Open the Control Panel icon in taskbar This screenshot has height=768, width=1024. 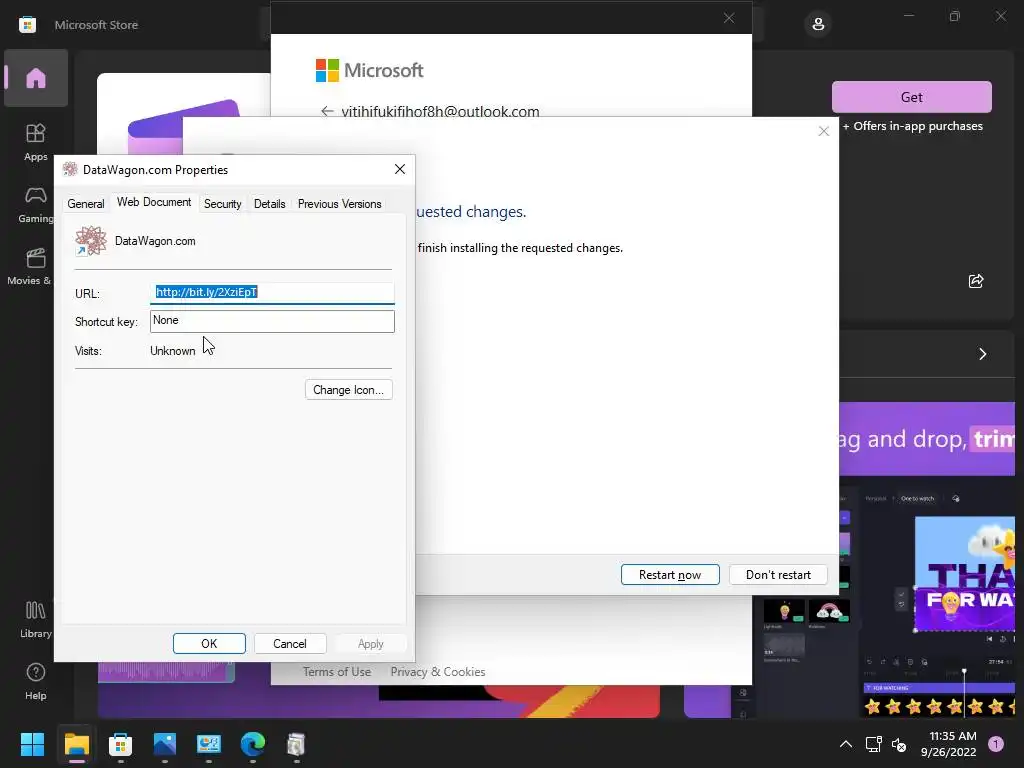(x=208, y=744)
